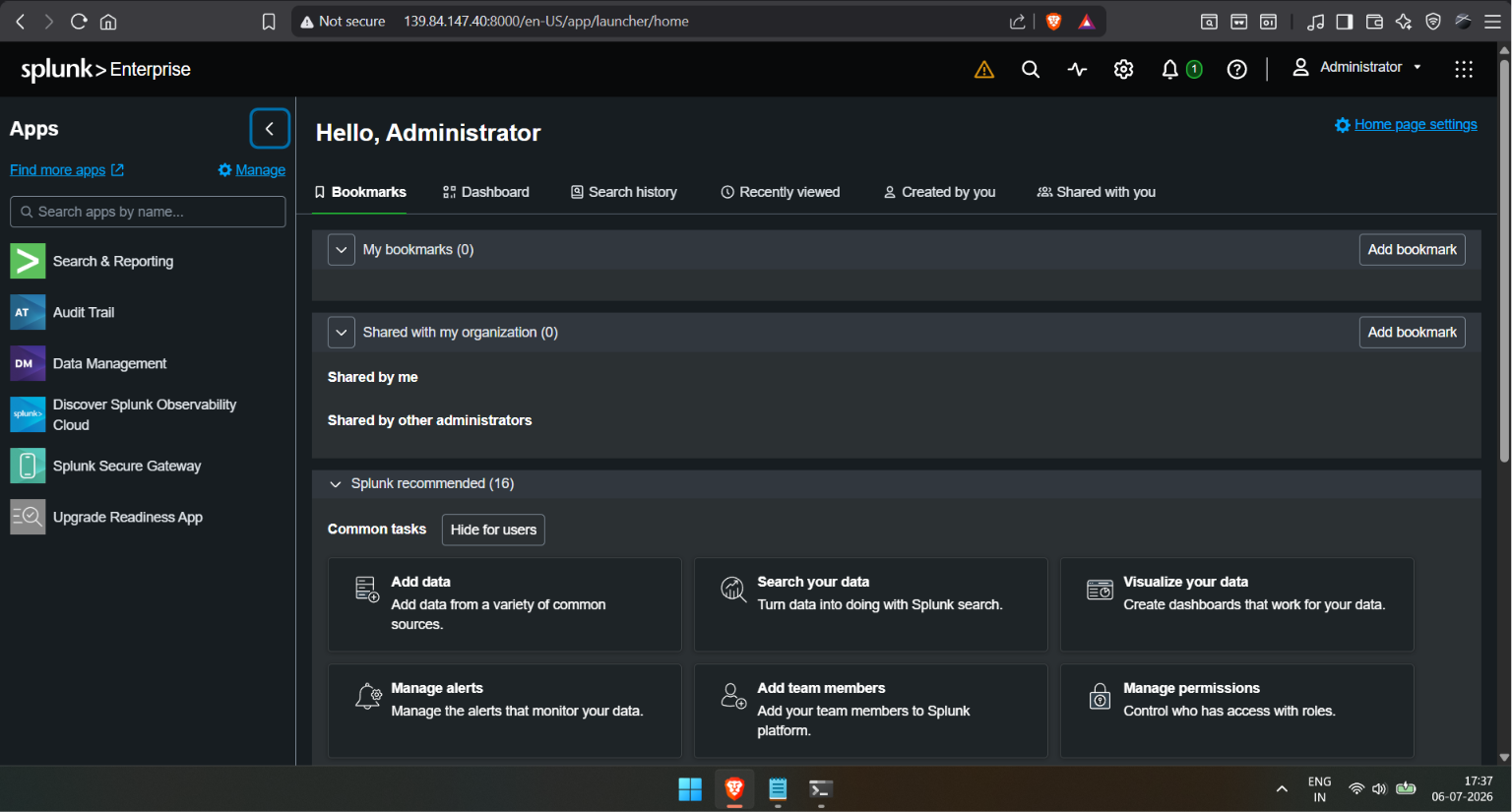The width and height of the screenshot is (1512, 812).
Task: Open the Audit Trail AT icon
Action: (28, 312)
